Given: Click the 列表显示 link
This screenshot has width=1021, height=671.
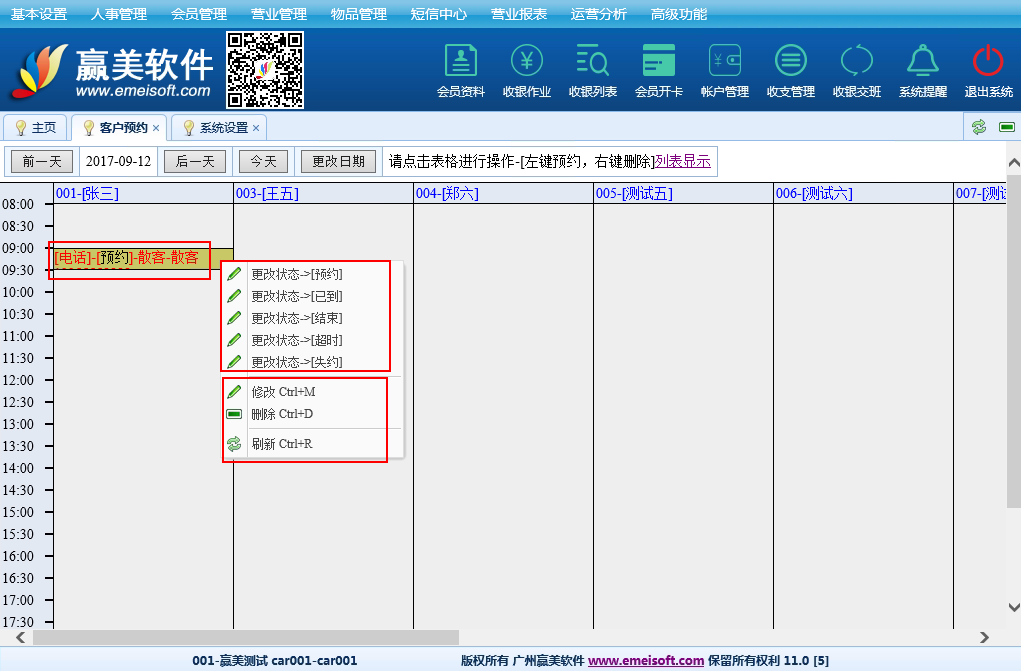Looking at the screenshot, I should click(683, 161).
